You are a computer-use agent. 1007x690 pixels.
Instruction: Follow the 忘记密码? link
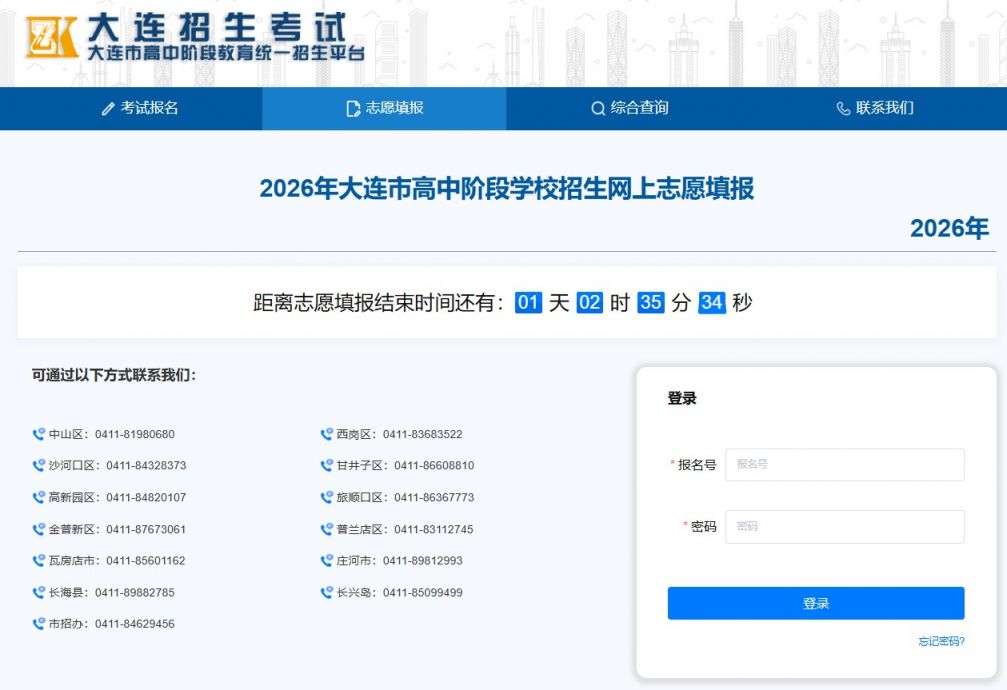click(x=941, y=641)
